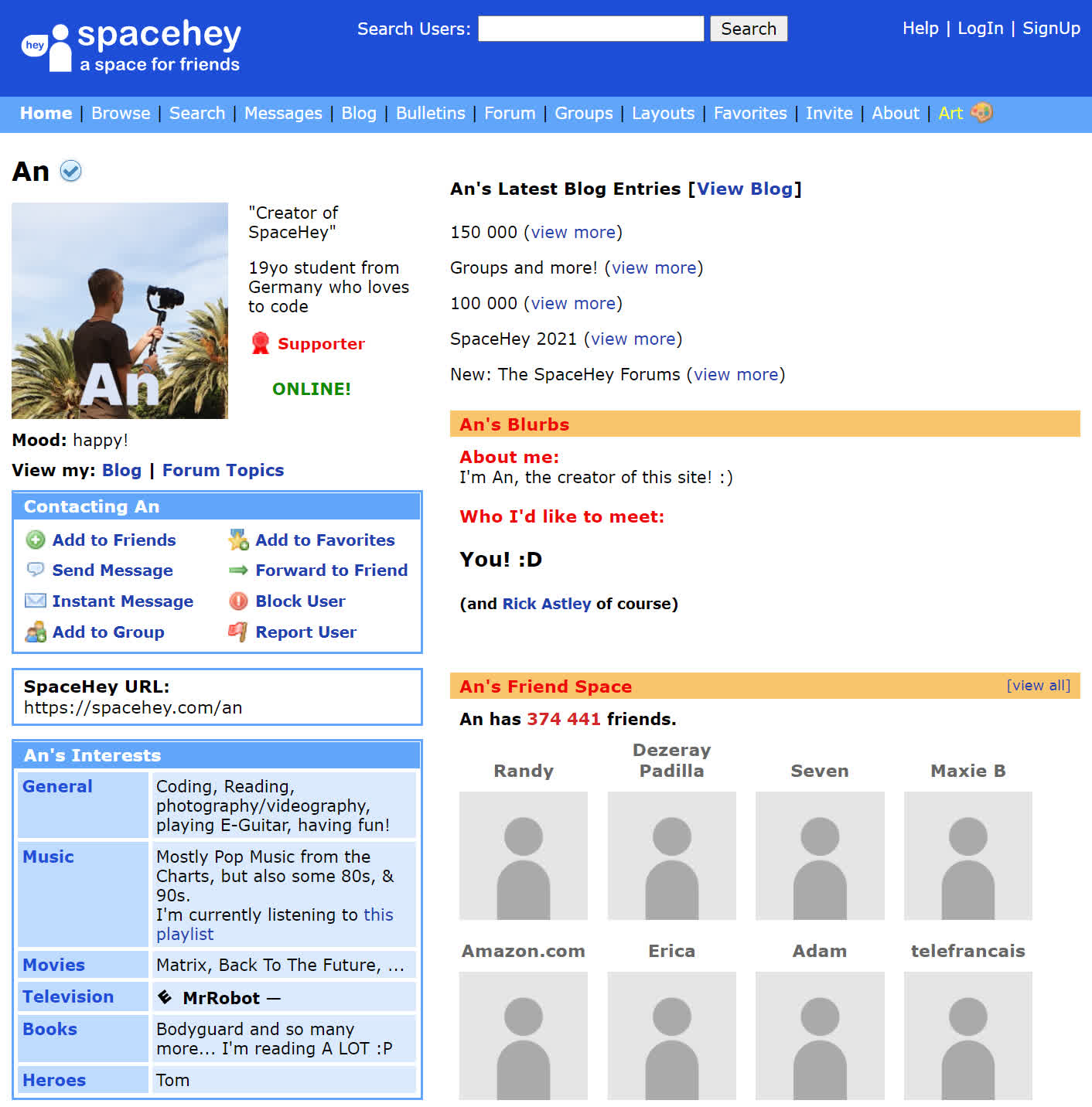Screen dimensions: 1092x1107
Task: Open the 'this playlist' music link
Action: pos(275,925)
